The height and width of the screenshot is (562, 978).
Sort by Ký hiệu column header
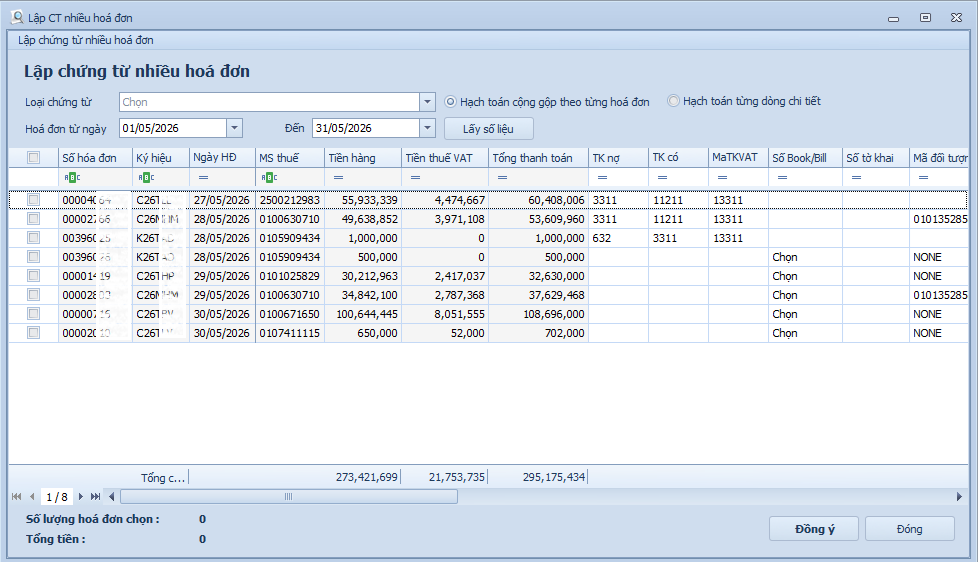click(x=161, y=158)
